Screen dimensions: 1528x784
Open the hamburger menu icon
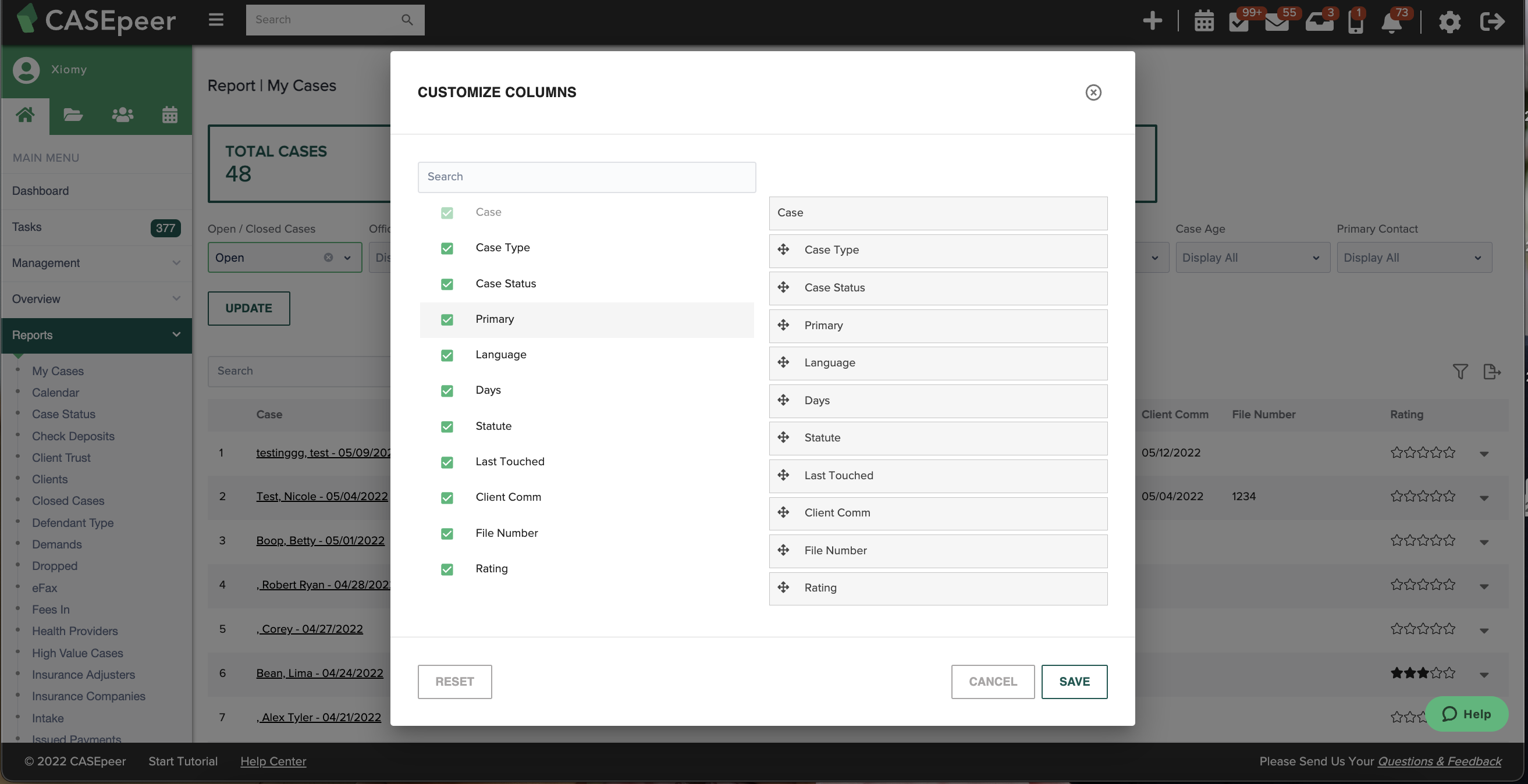[216, 20]
